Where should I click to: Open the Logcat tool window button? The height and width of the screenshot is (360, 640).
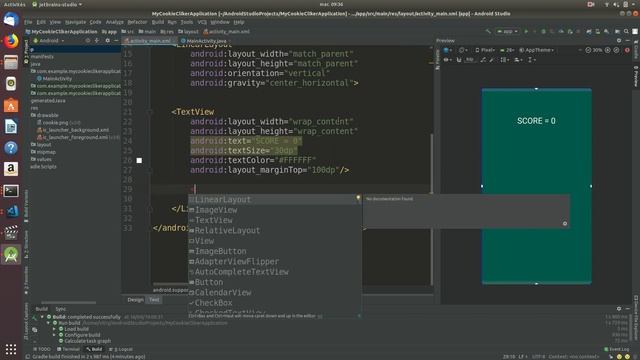tap(121, 349)
